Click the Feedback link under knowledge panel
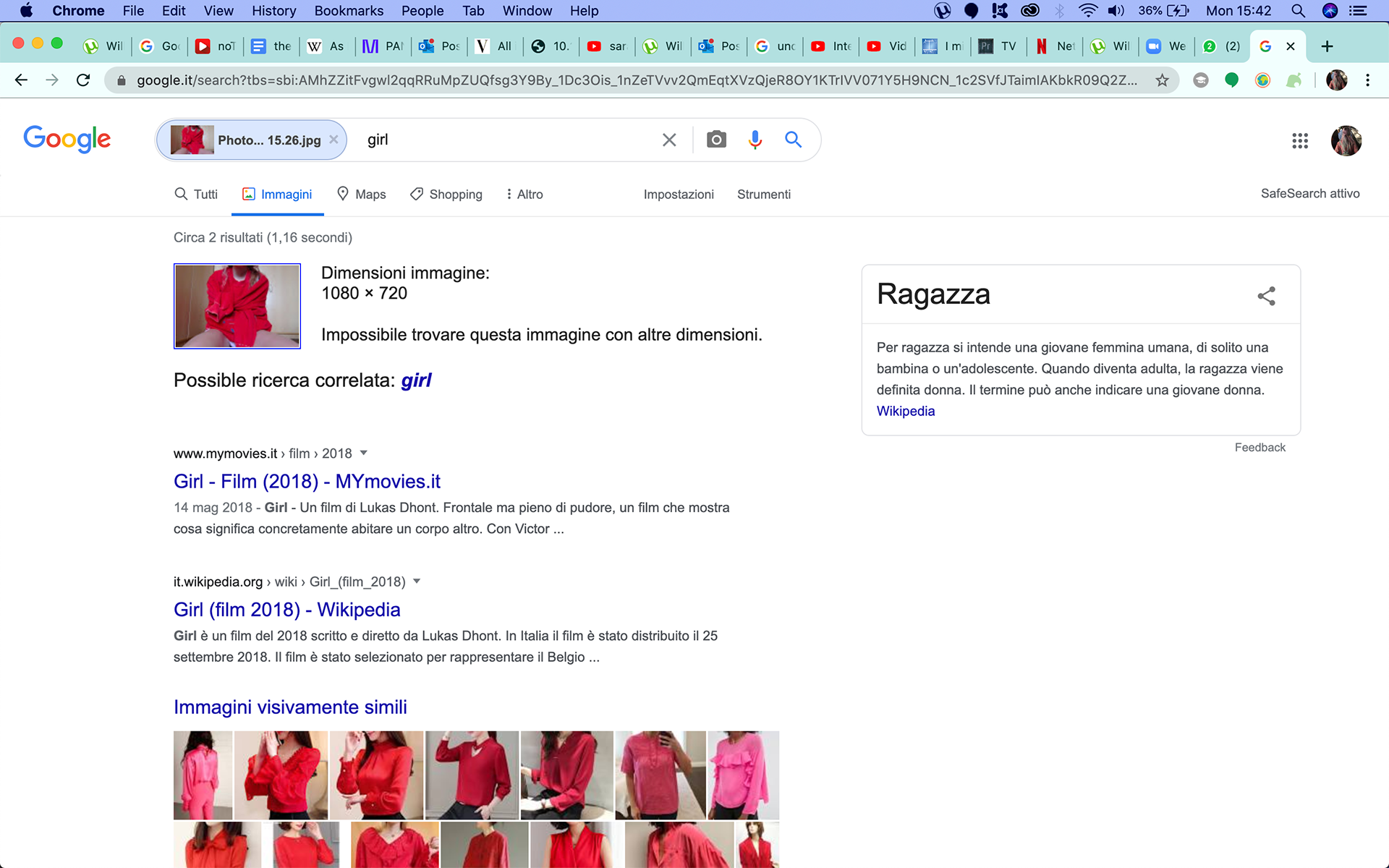Screen dimensions: 1389x868 click(x=1260, y=447)
